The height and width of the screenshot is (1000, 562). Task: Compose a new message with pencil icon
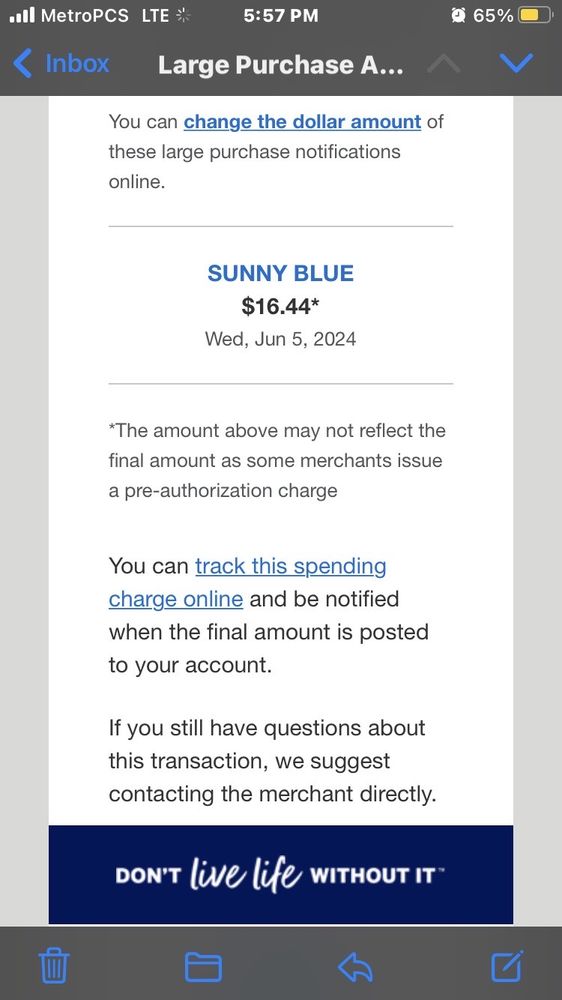pos(508,966)
